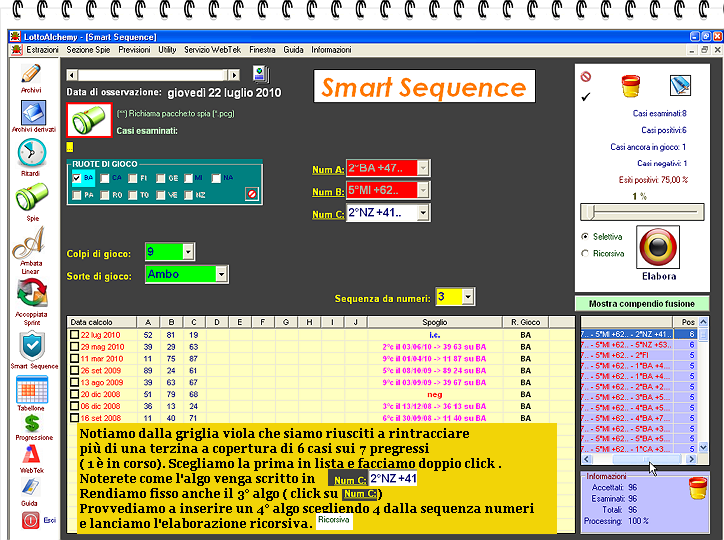Click the Pos column header
This screenshot has width=724, height=540.
click(x=688, y=322)
